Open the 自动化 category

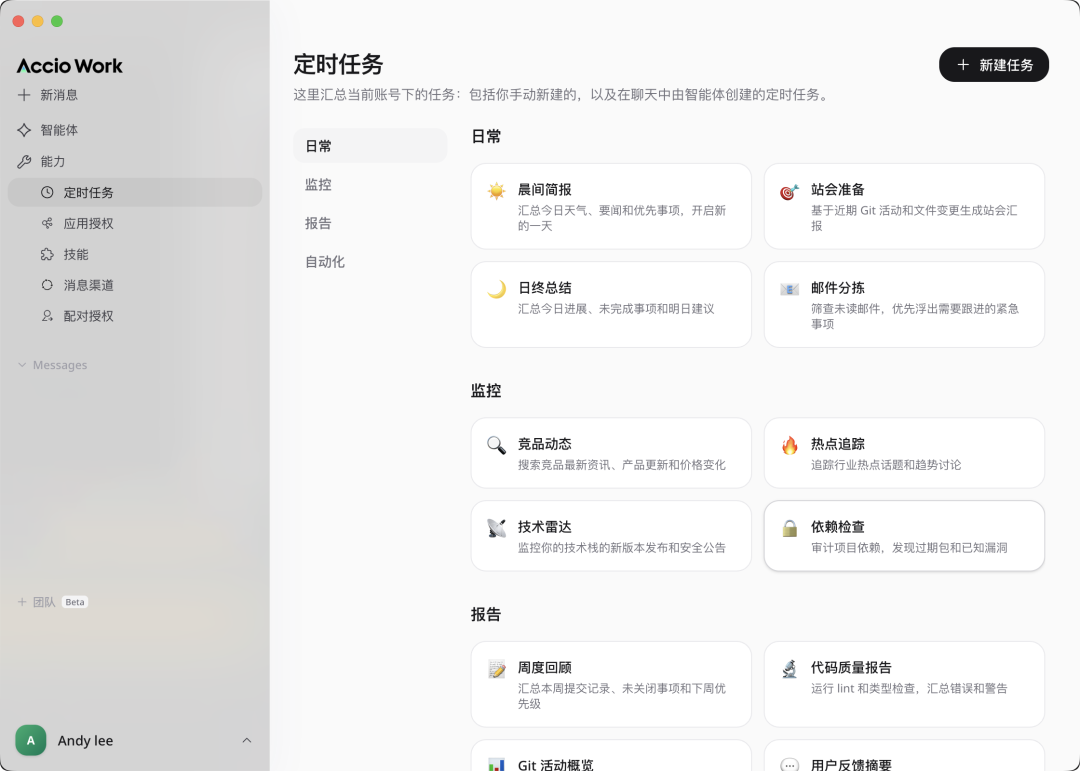[x=324, y=262]
